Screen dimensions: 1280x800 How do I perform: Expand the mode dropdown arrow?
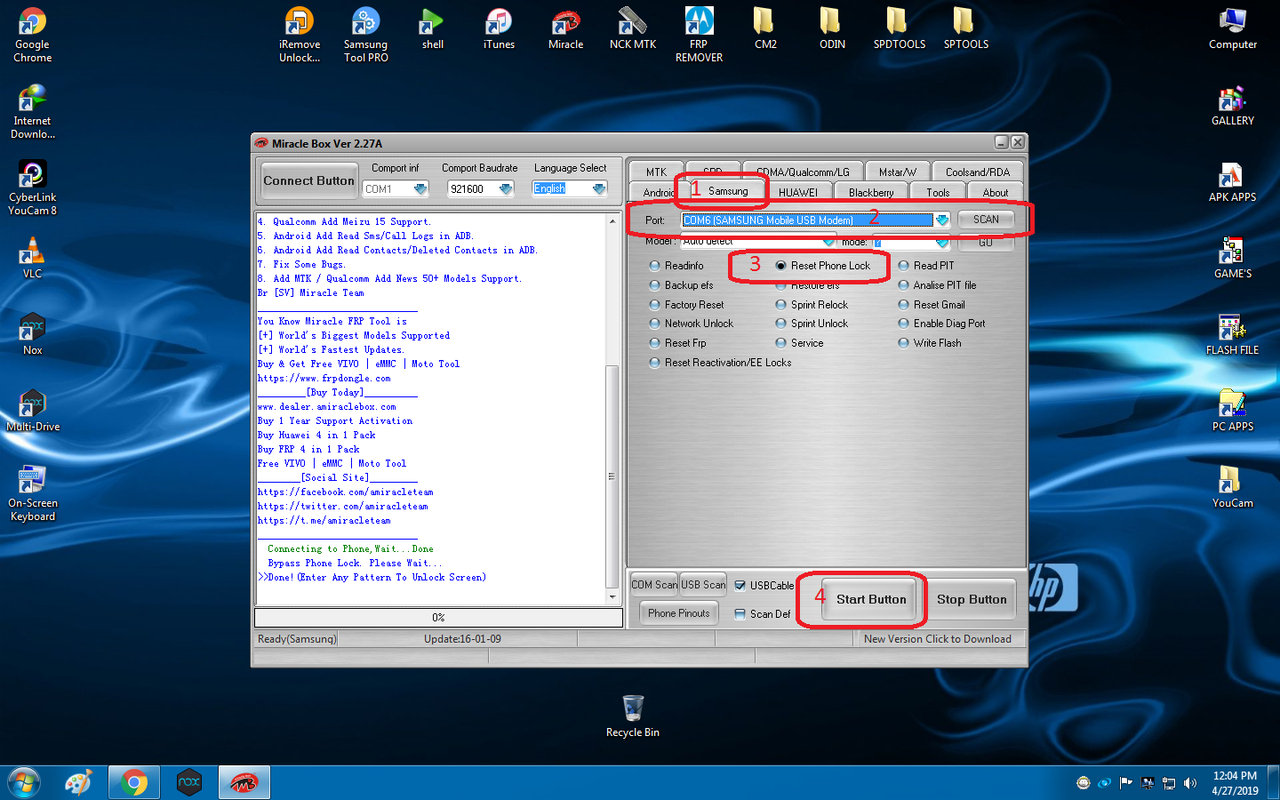coord(941,242)
